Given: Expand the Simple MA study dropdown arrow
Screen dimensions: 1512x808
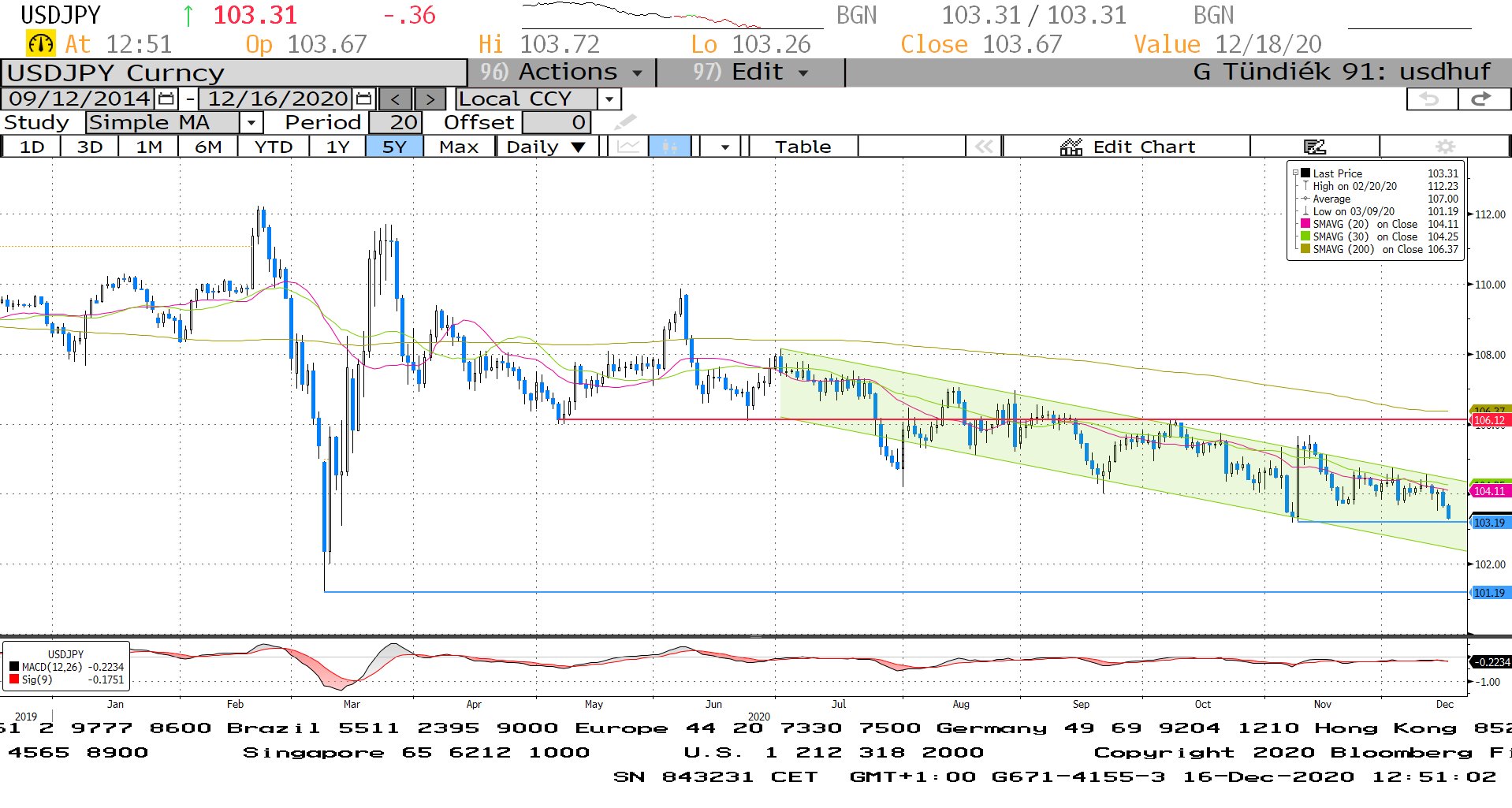Looking at the screenshot, I should click(251, 123).
